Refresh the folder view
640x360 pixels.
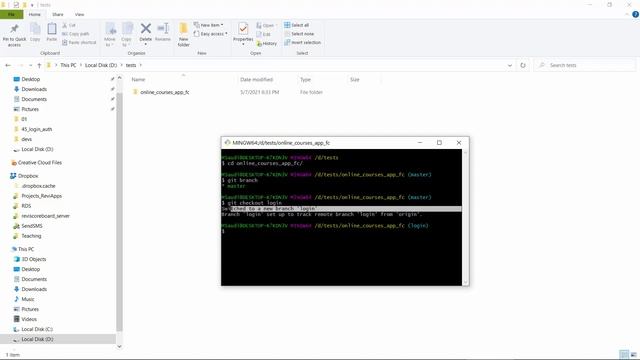click(x=523, y=65)
